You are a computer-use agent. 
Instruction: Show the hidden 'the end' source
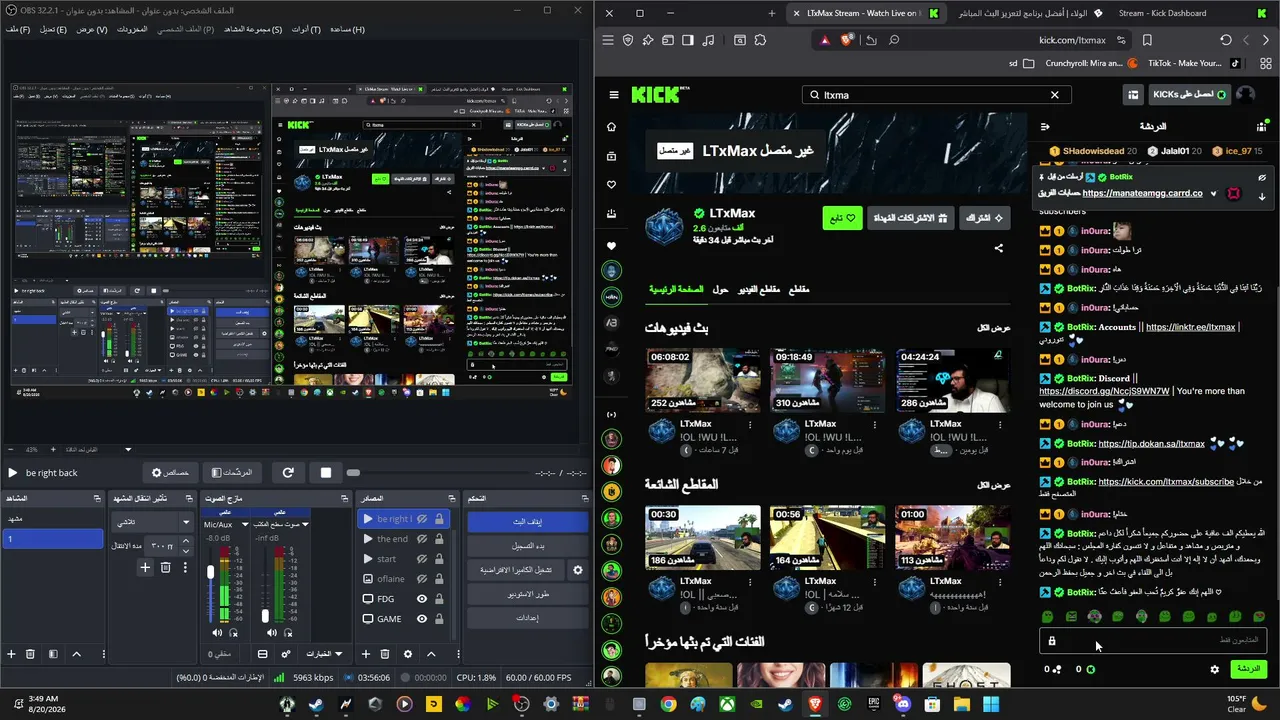tap(422, 539)
